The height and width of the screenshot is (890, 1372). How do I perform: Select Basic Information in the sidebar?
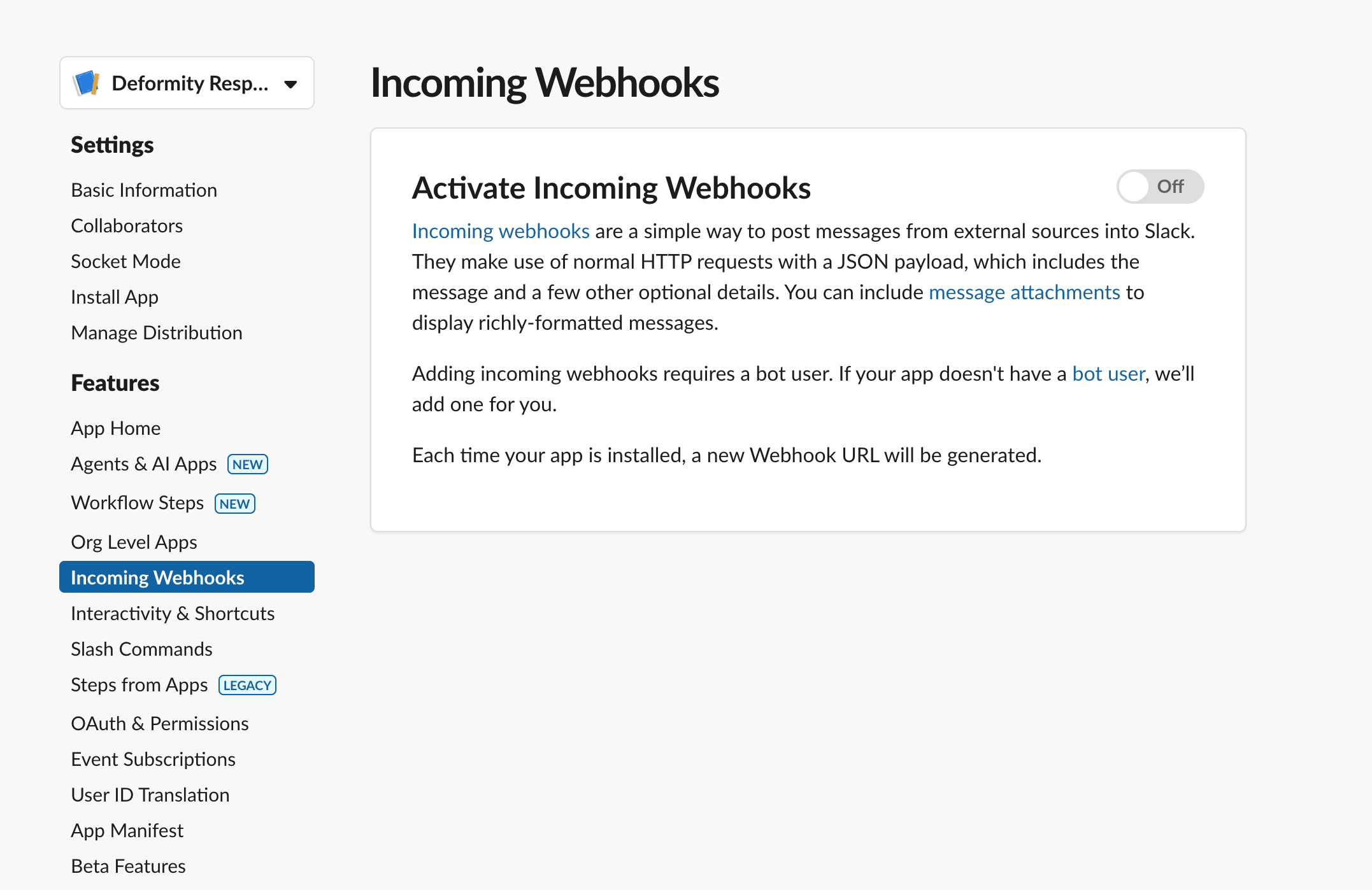[x=144, y=189]
